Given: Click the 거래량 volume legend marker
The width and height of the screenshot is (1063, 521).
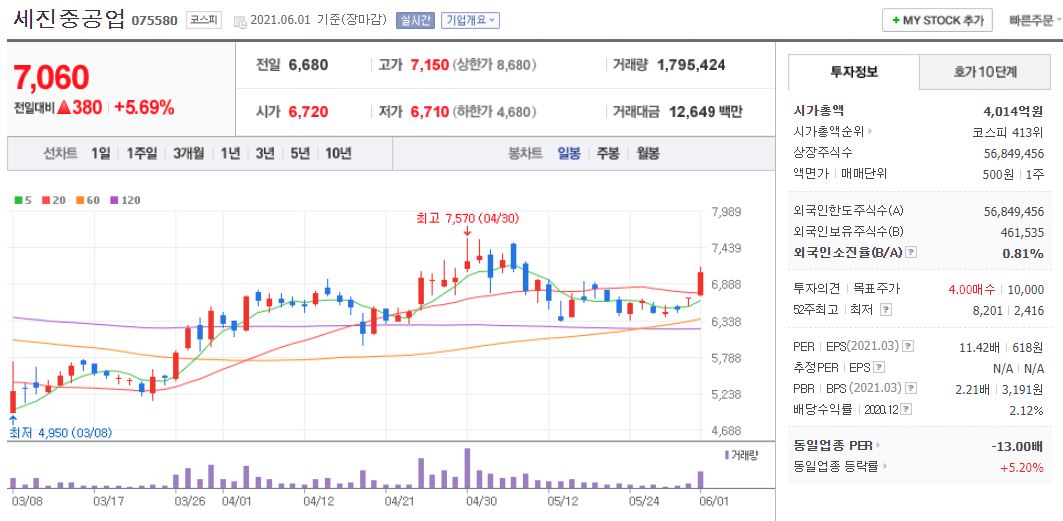Looking at the screenshot, I should click(740, 455).
